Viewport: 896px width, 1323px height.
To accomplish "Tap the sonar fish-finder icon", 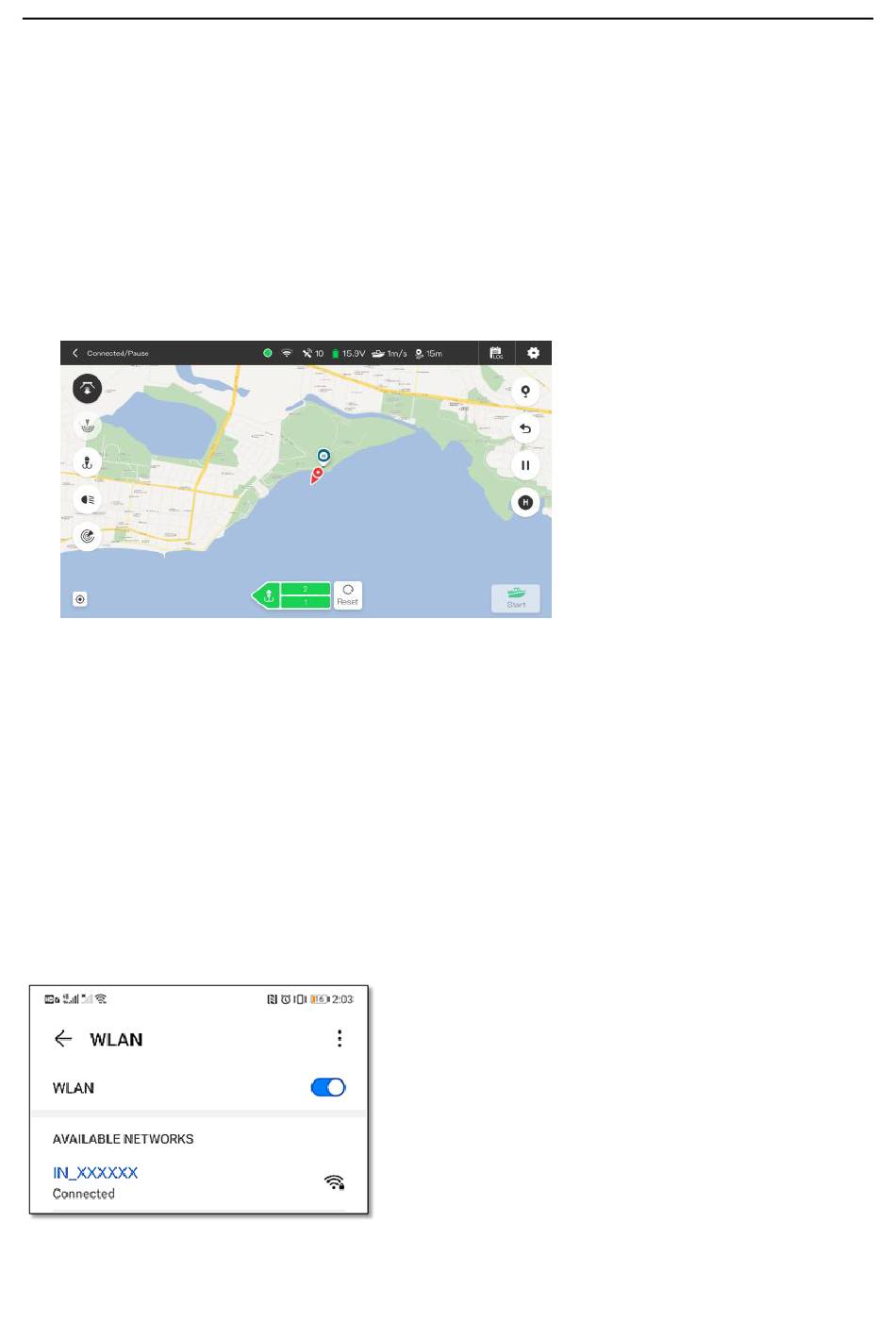I will pyautogui.click(x=88, y=427).
